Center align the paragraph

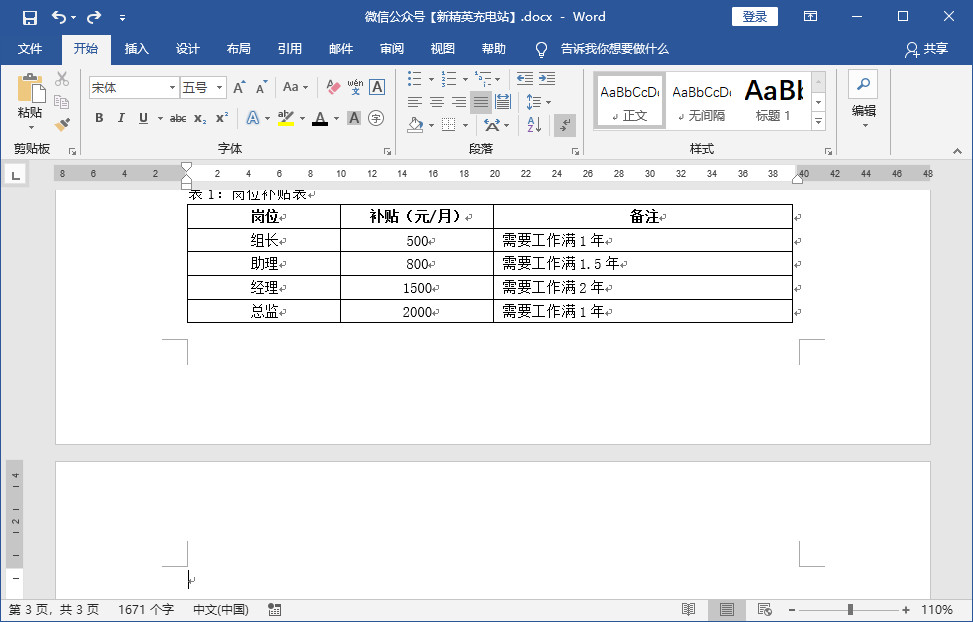tap(437, 101)
